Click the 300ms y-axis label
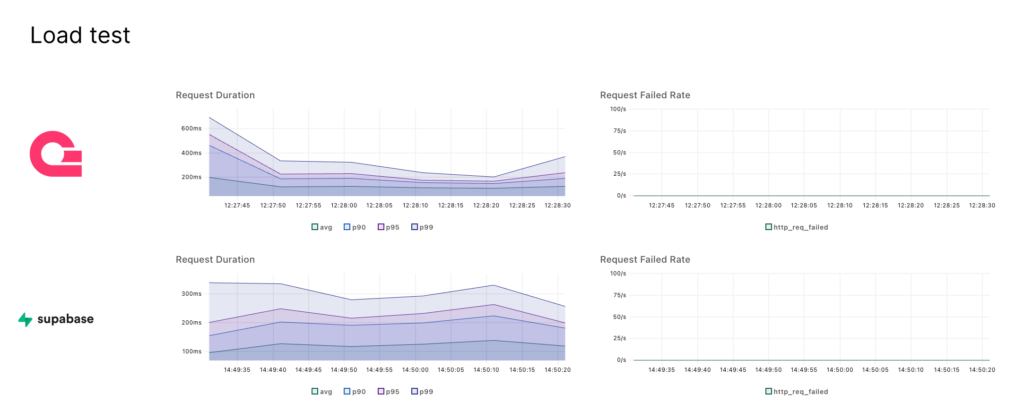The width and height of the screenshot is (1024, 403). 190,294
